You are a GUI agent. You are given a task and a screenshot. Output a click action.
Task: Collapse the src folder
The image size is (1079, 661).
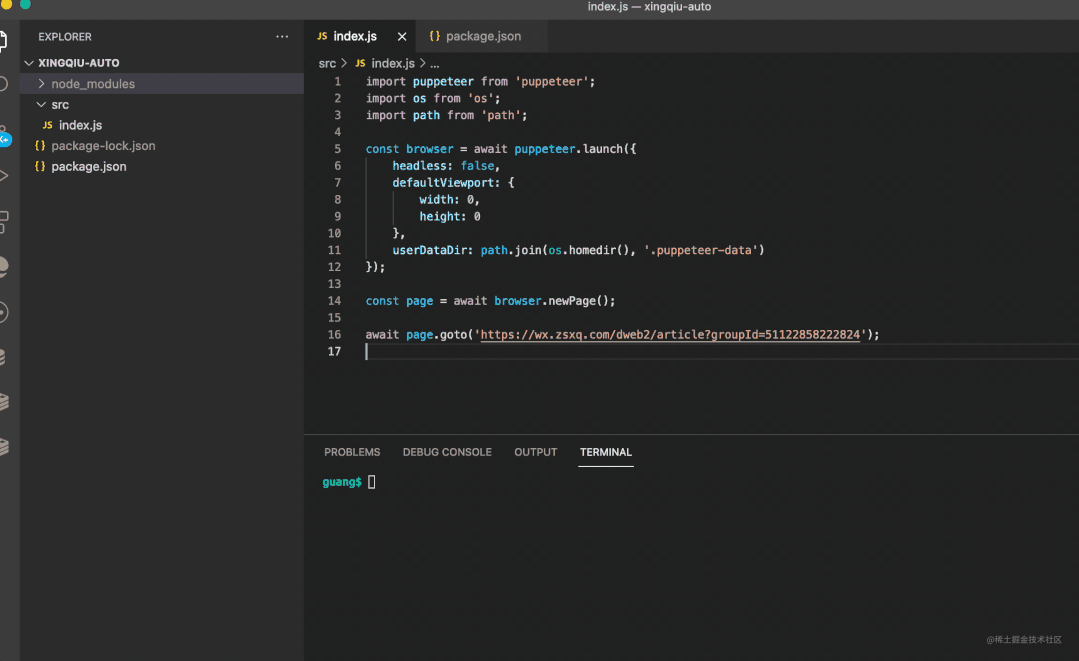pos(41,105)
